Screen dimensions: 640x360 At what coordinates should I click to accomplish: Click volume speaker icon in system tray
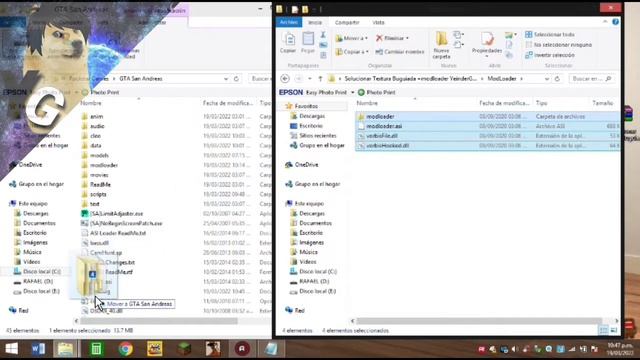point(515,349)
